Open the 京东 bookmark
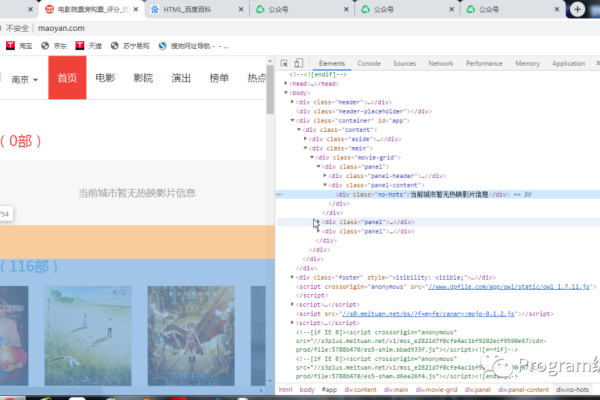The width and height of the screenshot is (600, 400). click(x=54, y=46)
